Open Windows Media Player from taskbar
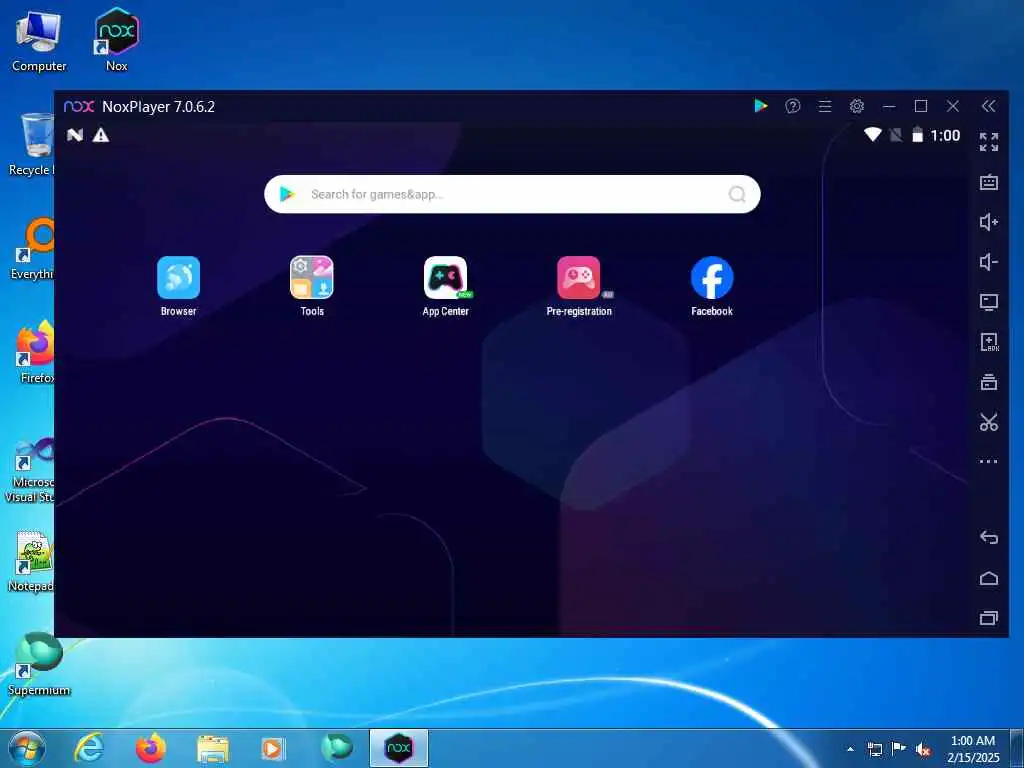Screen dimensions: 1024x768 click(273, 749)
